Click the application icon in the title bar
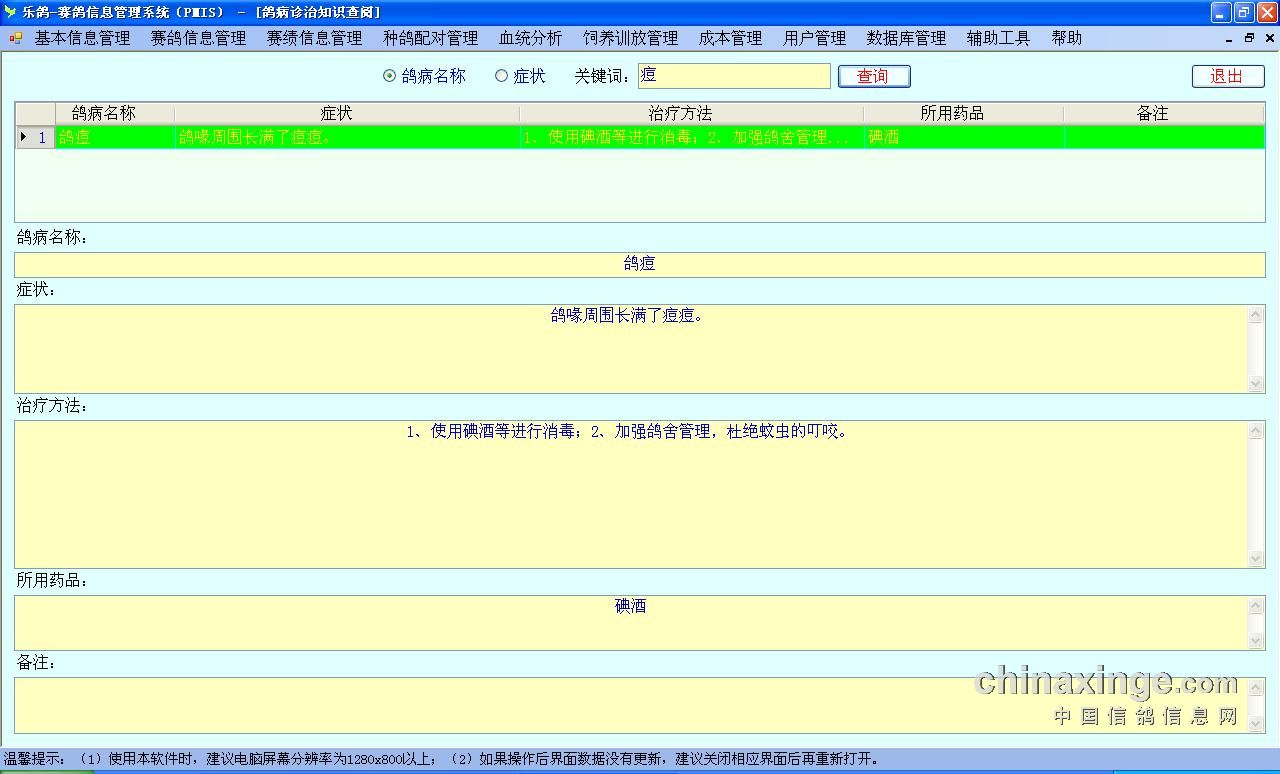Image resolution: width=1280 pixels, height=774 pixels. click(x=10, y=12)
